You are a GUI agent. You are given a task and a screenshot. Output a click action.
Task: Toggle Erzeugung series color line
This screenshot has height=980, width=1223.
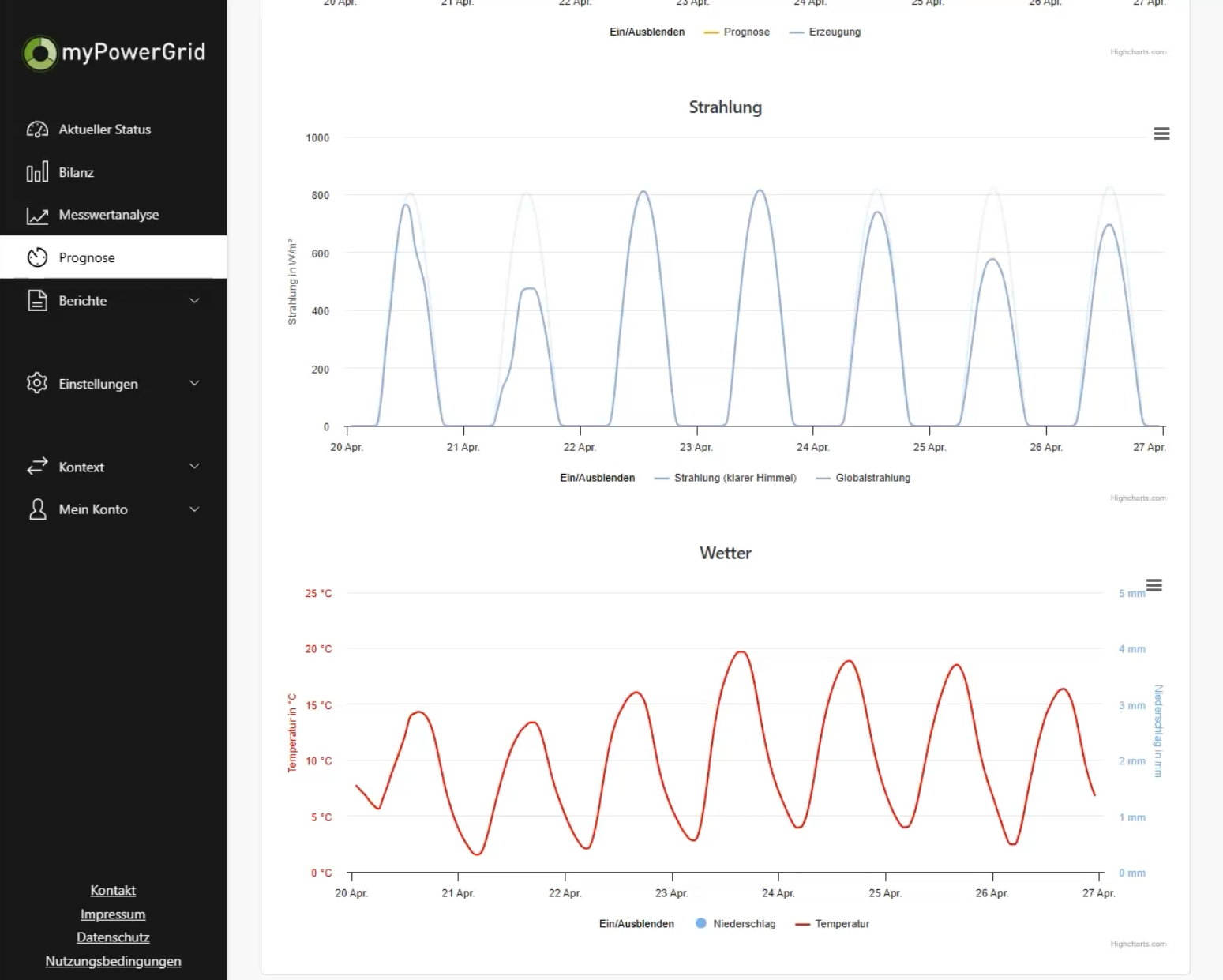797,32
